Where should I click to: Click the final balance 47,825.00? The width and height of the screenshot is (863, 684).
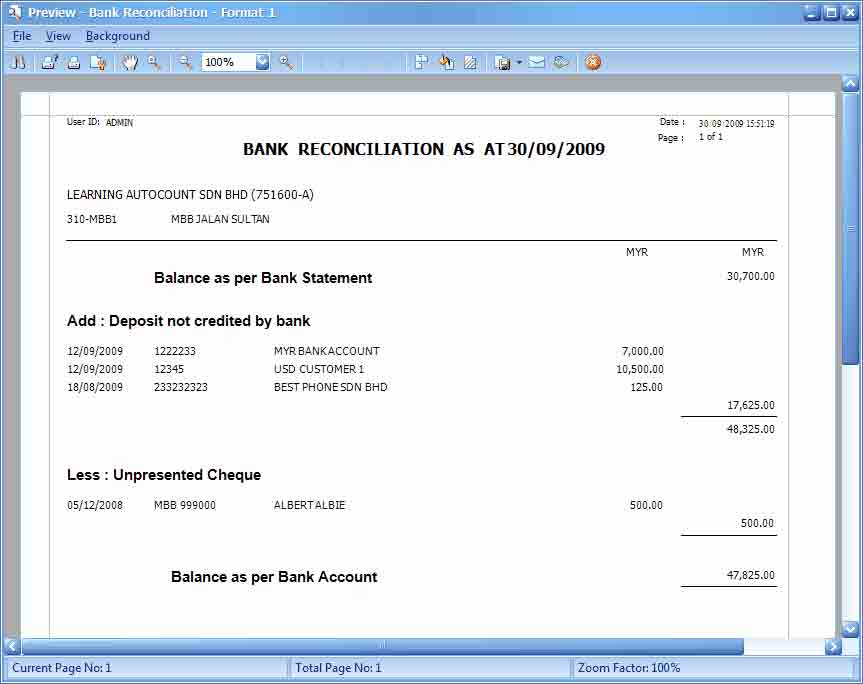[751, 575]
